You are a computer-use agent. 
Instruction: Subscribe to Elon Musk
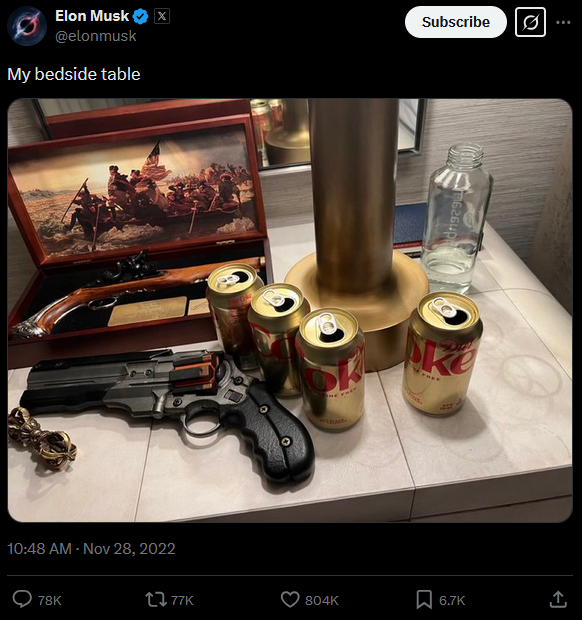pos(455,22)
